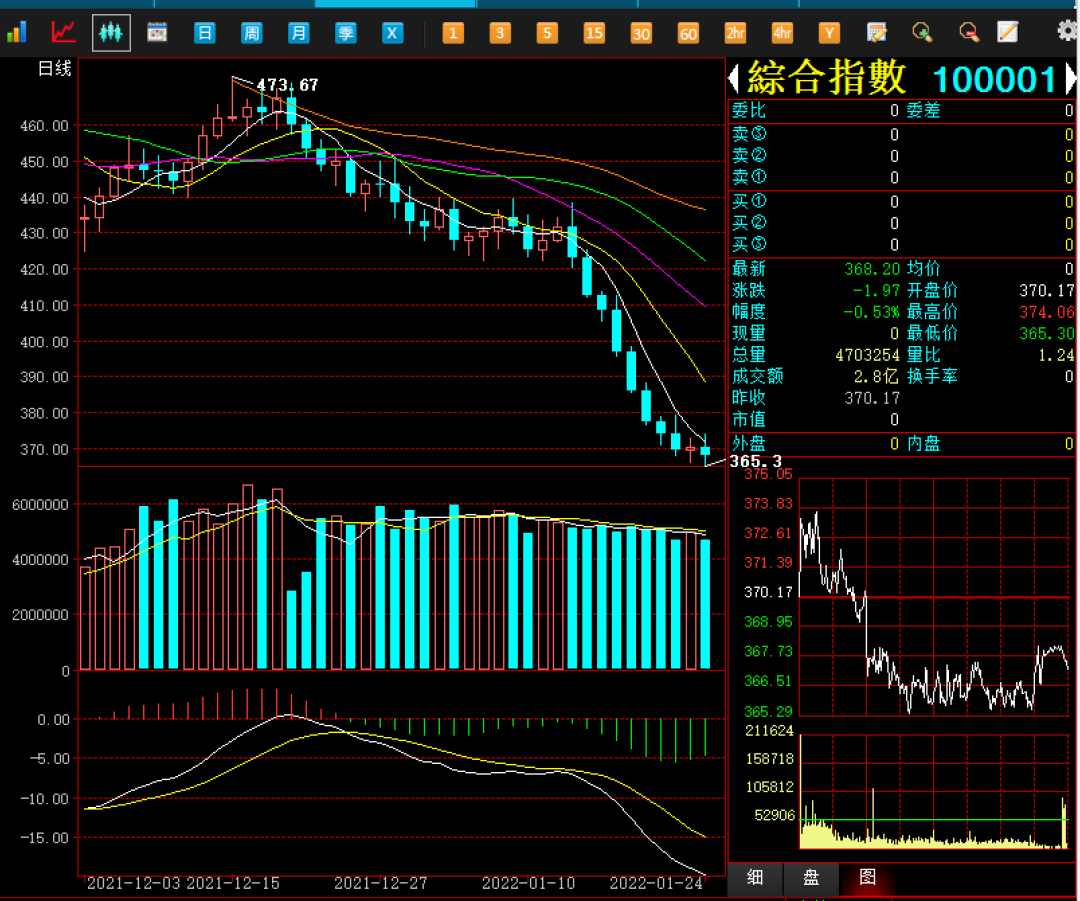The image size is (1080, 901).
Task: Click the 外盘 label
Action: tap(749, 444)
